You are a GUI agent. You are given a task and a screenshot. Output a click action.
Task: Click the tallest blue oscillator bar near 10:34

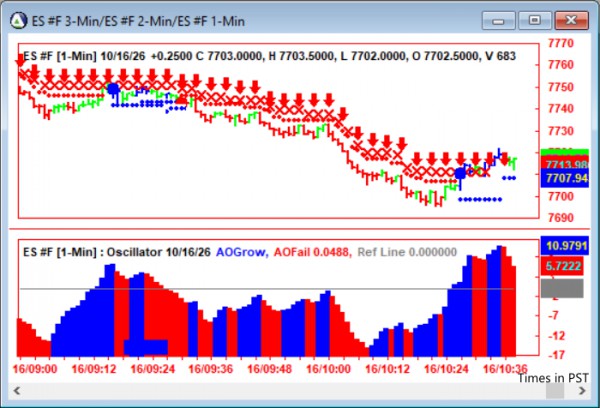point(499,301)
